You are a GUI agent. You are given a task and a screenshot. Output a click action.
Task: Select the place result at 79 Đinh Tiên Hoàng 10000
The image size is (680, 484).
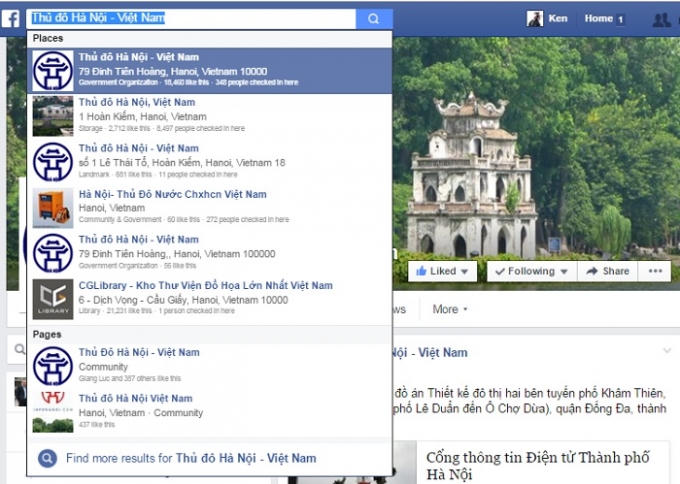[x=209, y=71]
